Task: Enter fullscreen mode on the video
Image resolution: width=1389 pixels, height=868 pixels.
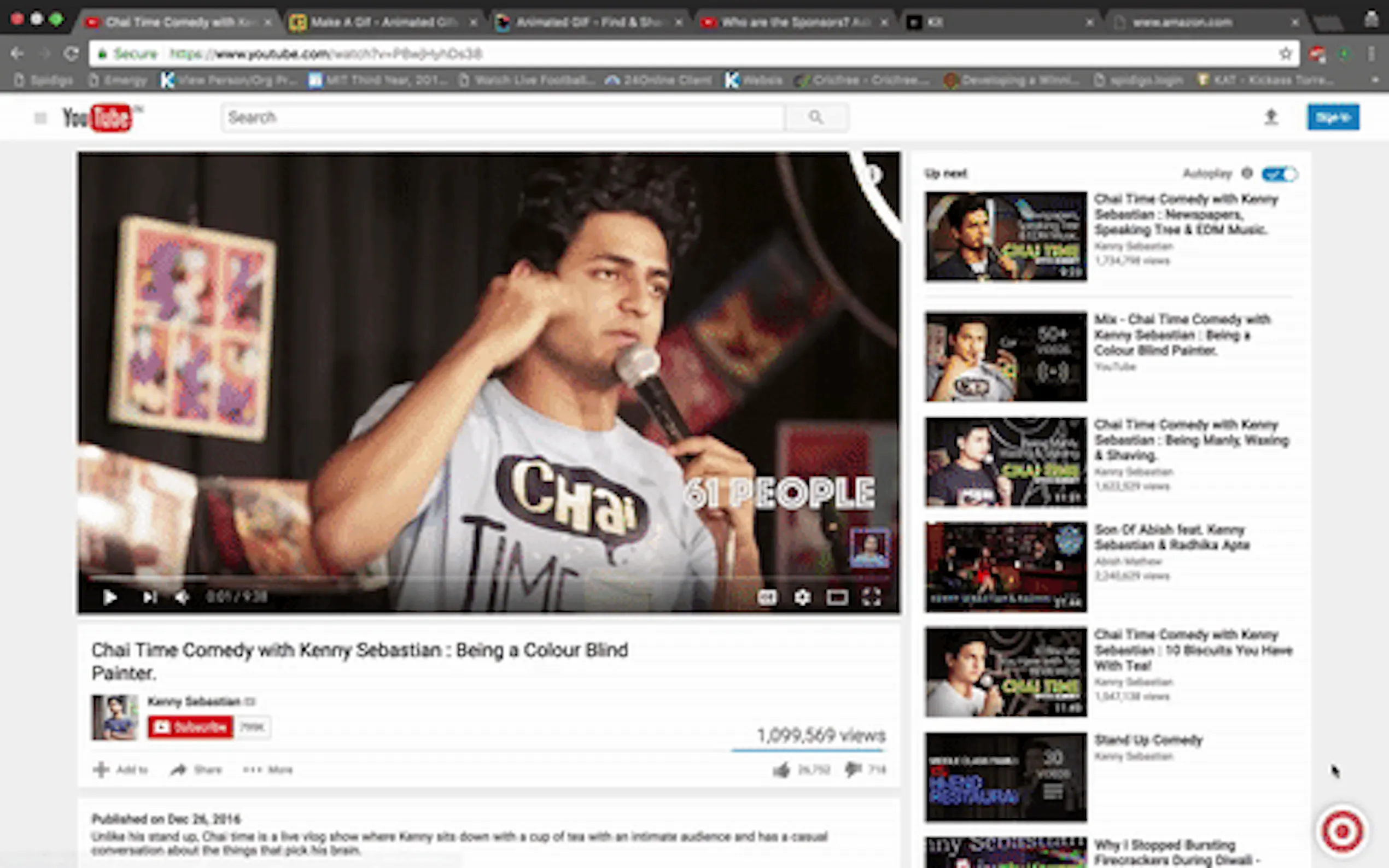Action: 871,597
